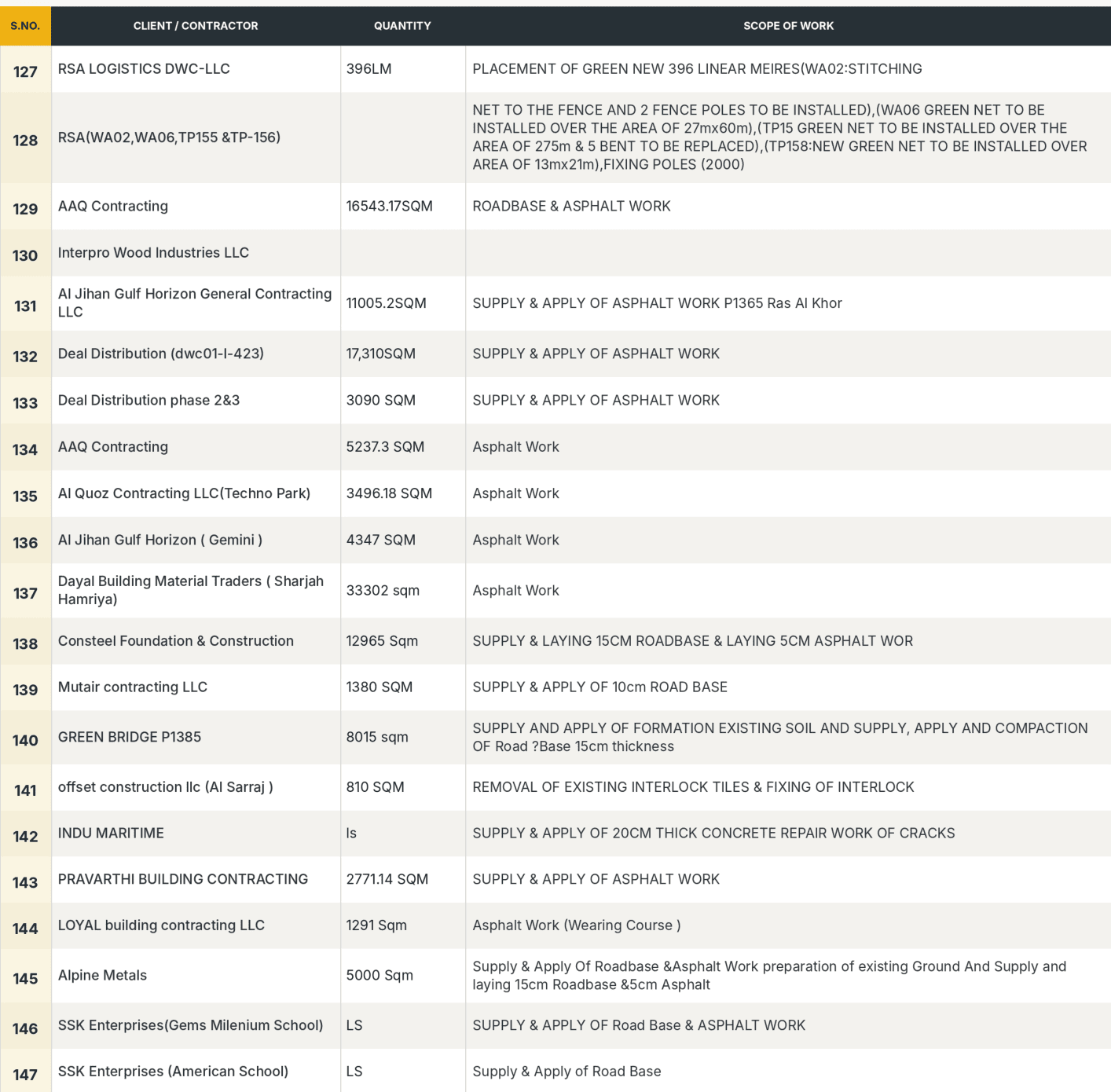Click quantity 16543.17SQM
This screenshot has height=1092, width=1111.
pyautogui.click(x=390, y=207)
